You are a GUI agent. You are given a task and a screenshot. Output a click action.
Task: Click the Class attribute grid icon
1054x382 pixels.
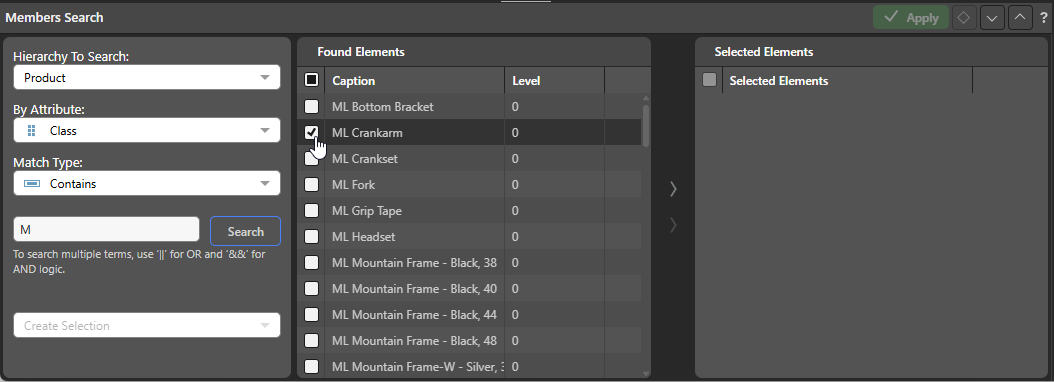click(x=31, y=130)
